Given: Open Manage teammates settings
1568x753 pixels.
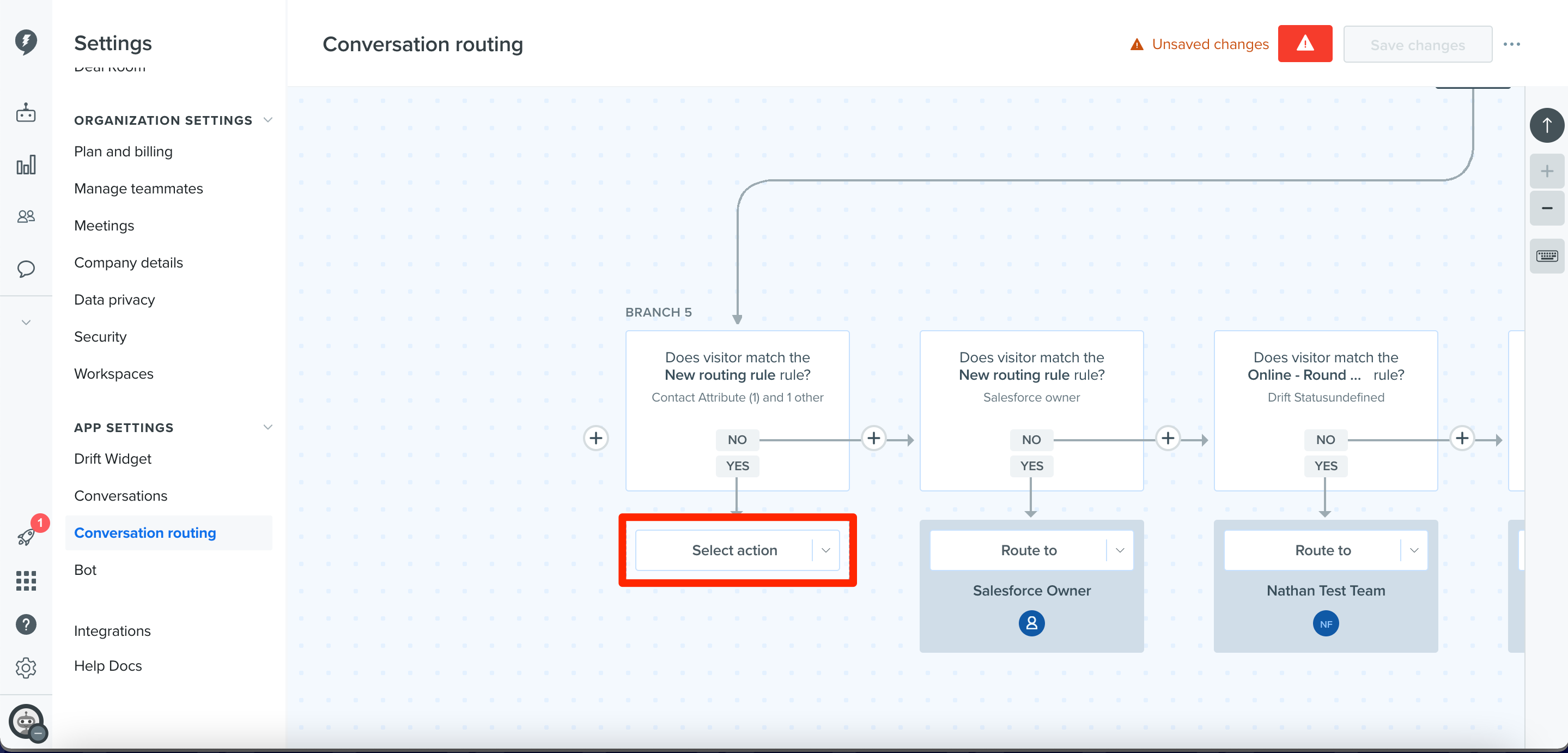Looking at the screenshot, I should (138, 189).
